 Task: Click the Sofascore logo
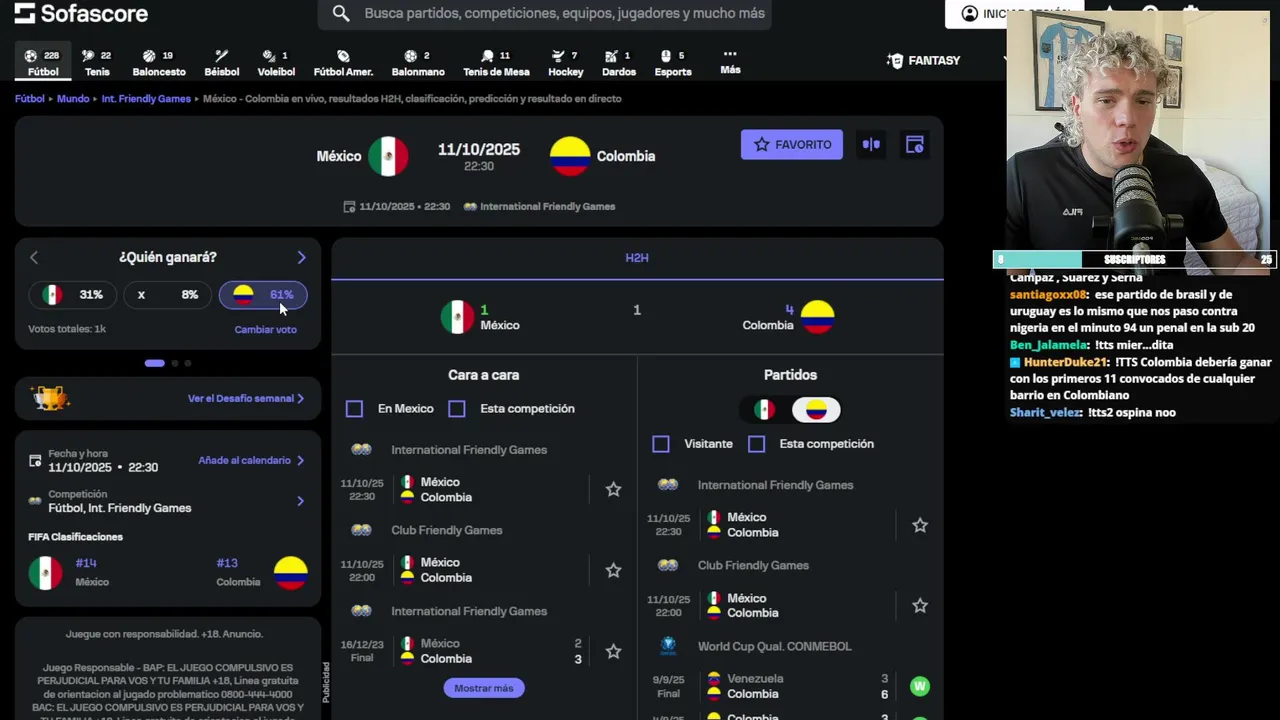[81, 13]
